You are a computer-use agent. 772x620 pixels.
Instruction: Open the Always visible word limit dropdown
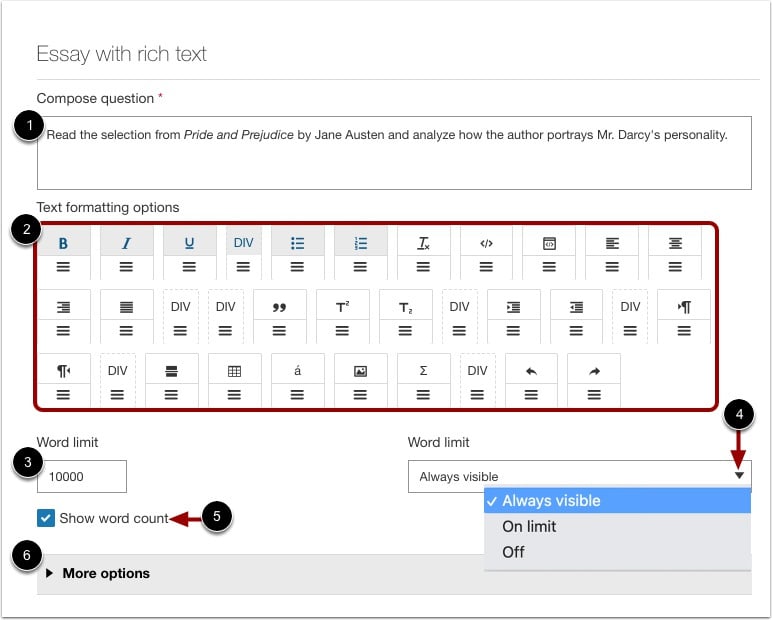point(579,476)
